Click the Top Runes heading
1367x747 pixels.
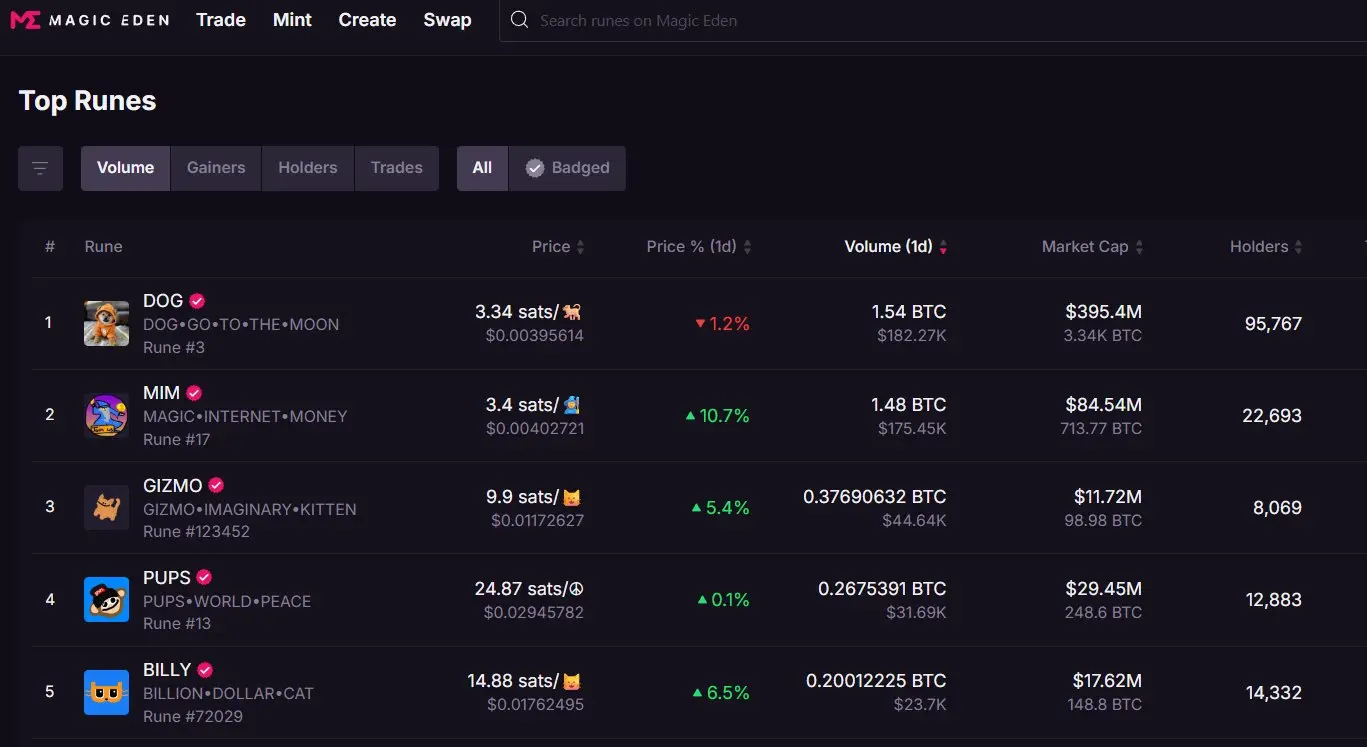tap(87, 101)
